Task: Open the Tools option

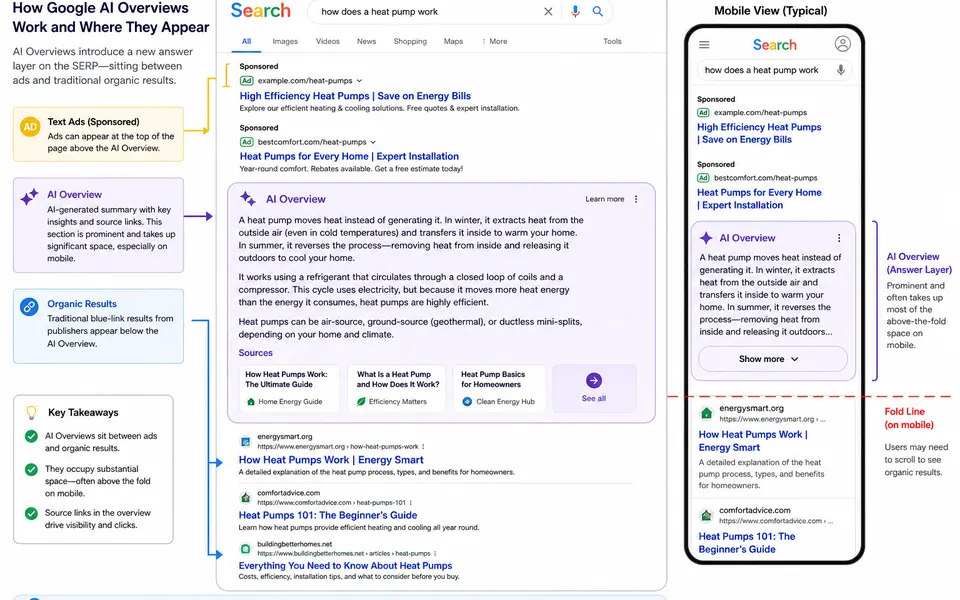Action: coord(612,41)
